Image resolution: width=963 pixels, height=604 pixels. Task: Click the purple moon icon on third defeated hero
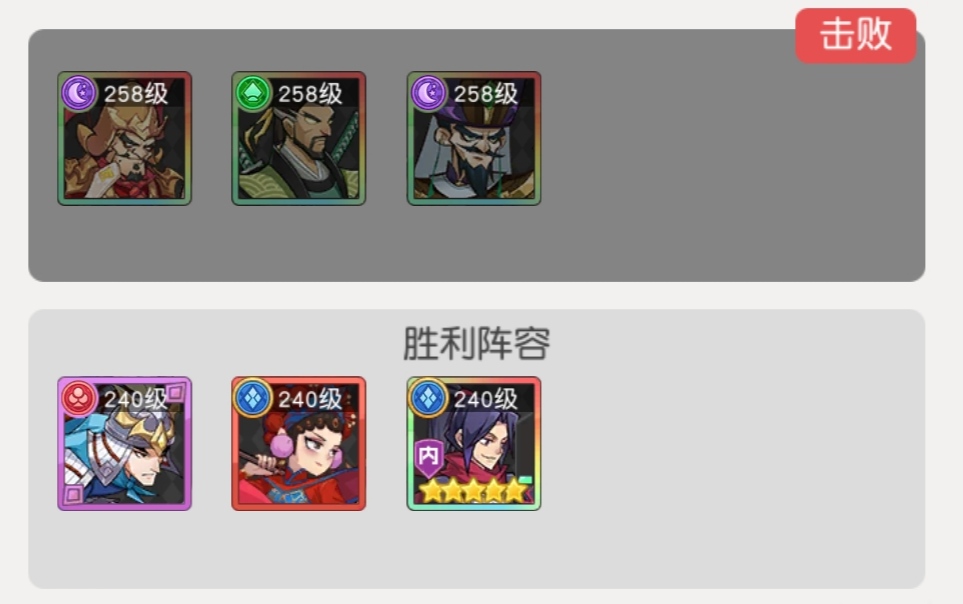pyautogui.click(x=428, y=93)
